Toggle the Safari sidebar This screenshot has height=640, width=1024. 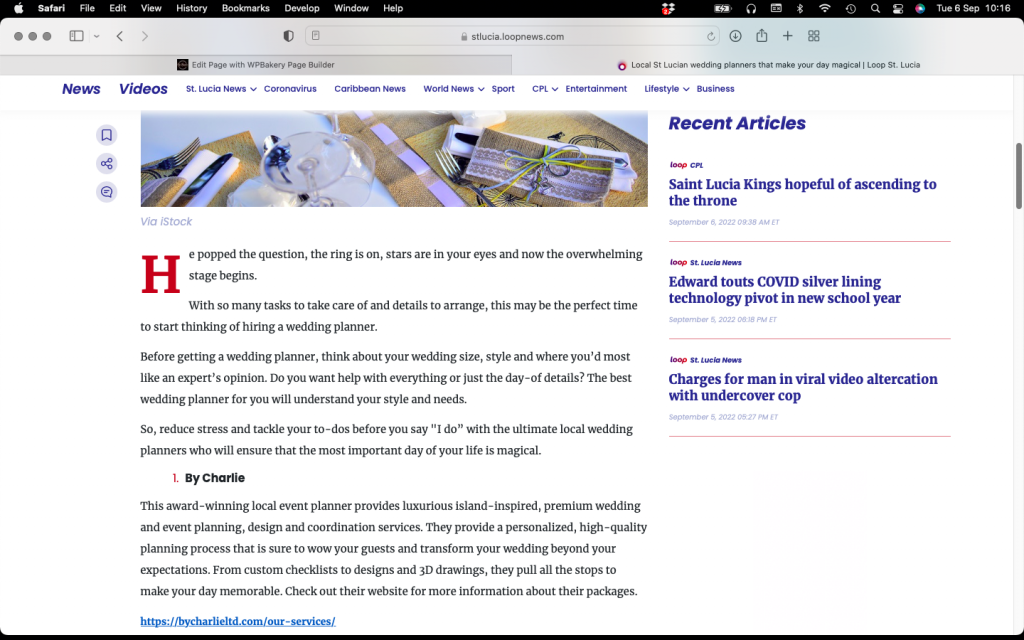click(76, 37)
